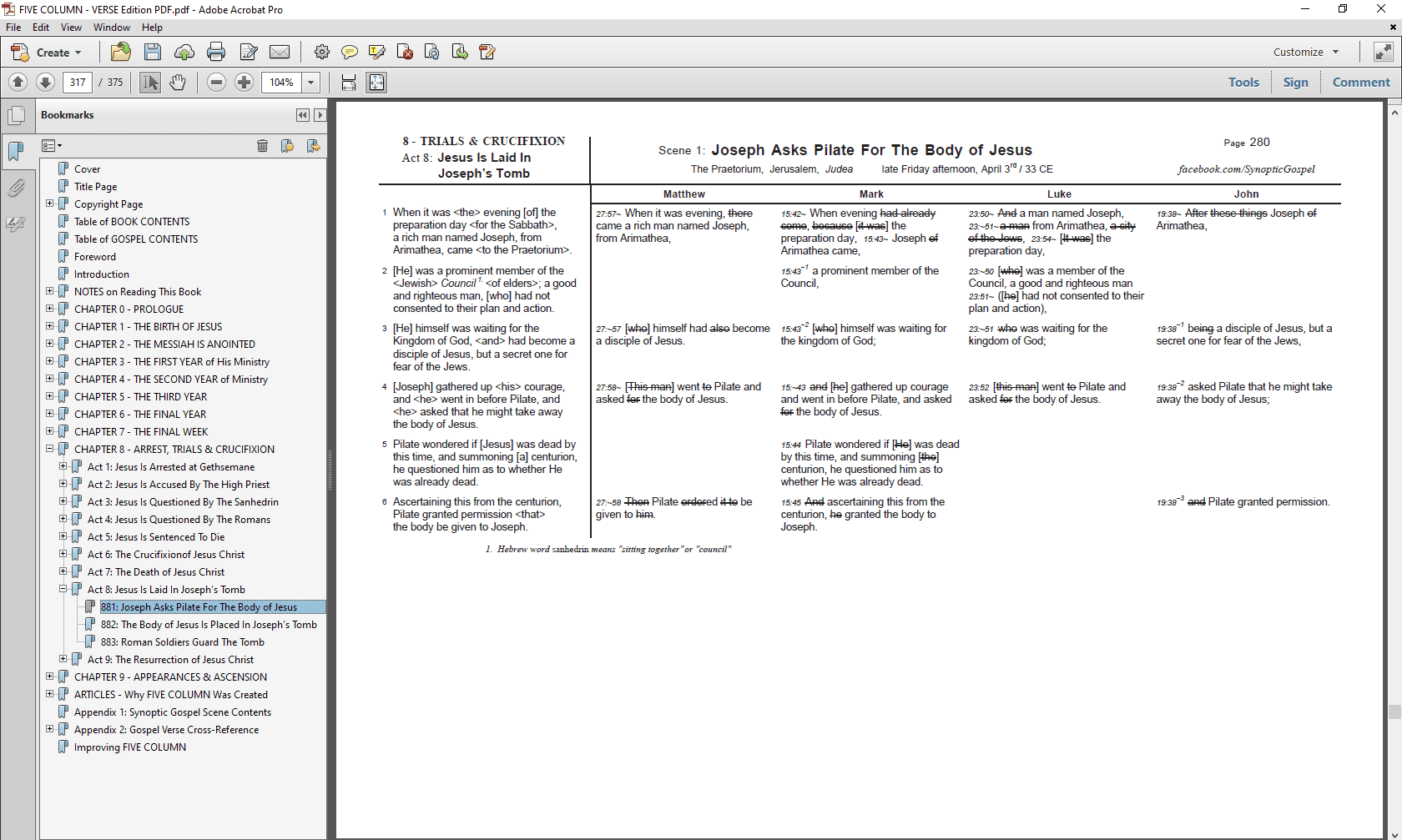Image resolution: width=1402 pixels, height=840 pixels.
Task: Go to previous page arrow
Action: (18, 82)
